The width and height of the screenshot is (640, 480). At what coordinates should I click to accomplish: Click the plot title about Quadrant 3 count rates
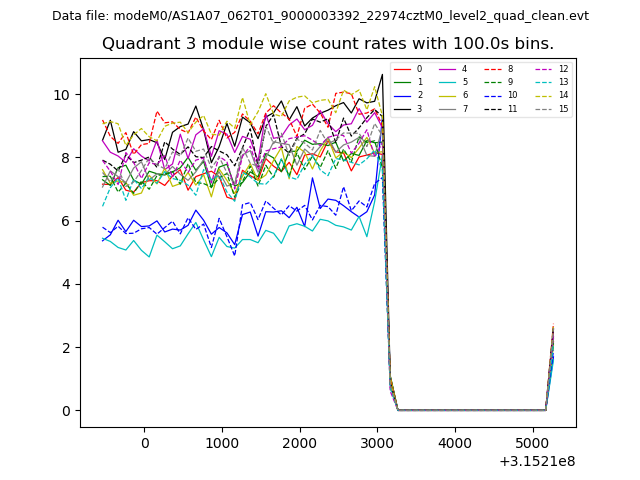[x=328, y=44]
